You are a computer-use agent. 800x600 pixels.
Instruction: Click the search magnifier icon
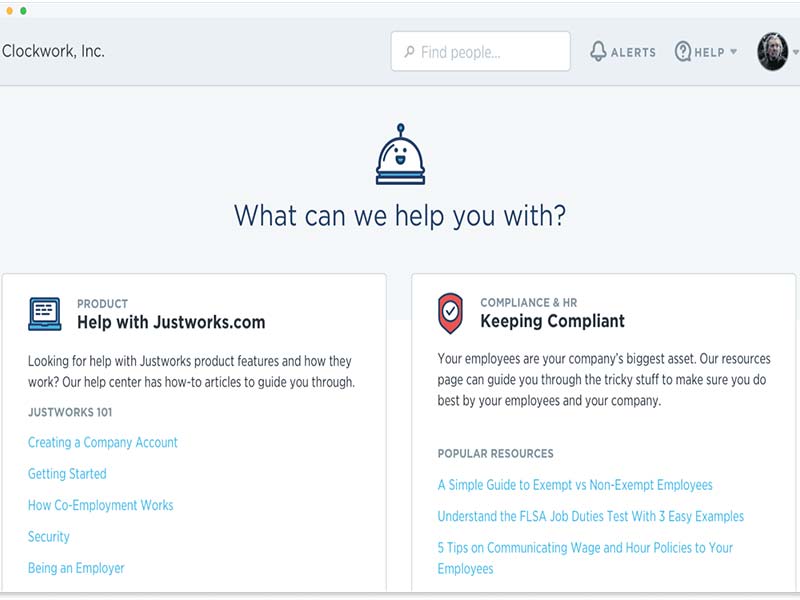(x=409, y=52)
